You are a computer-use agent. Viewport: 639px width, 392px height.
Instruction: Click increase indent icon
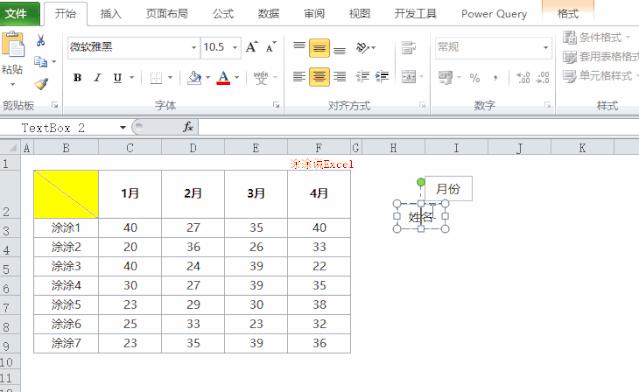[382, 77]
